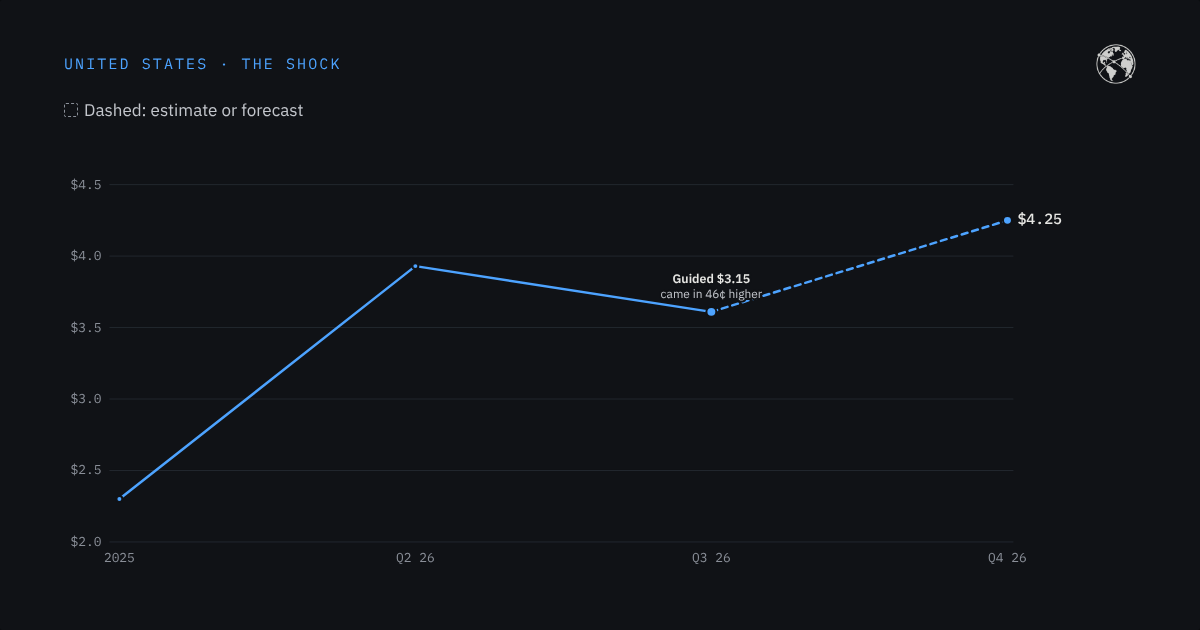Click the dashed forecast line segment
The width and height of the screenshot is (1200, 630).
click(x=859, y=266)
